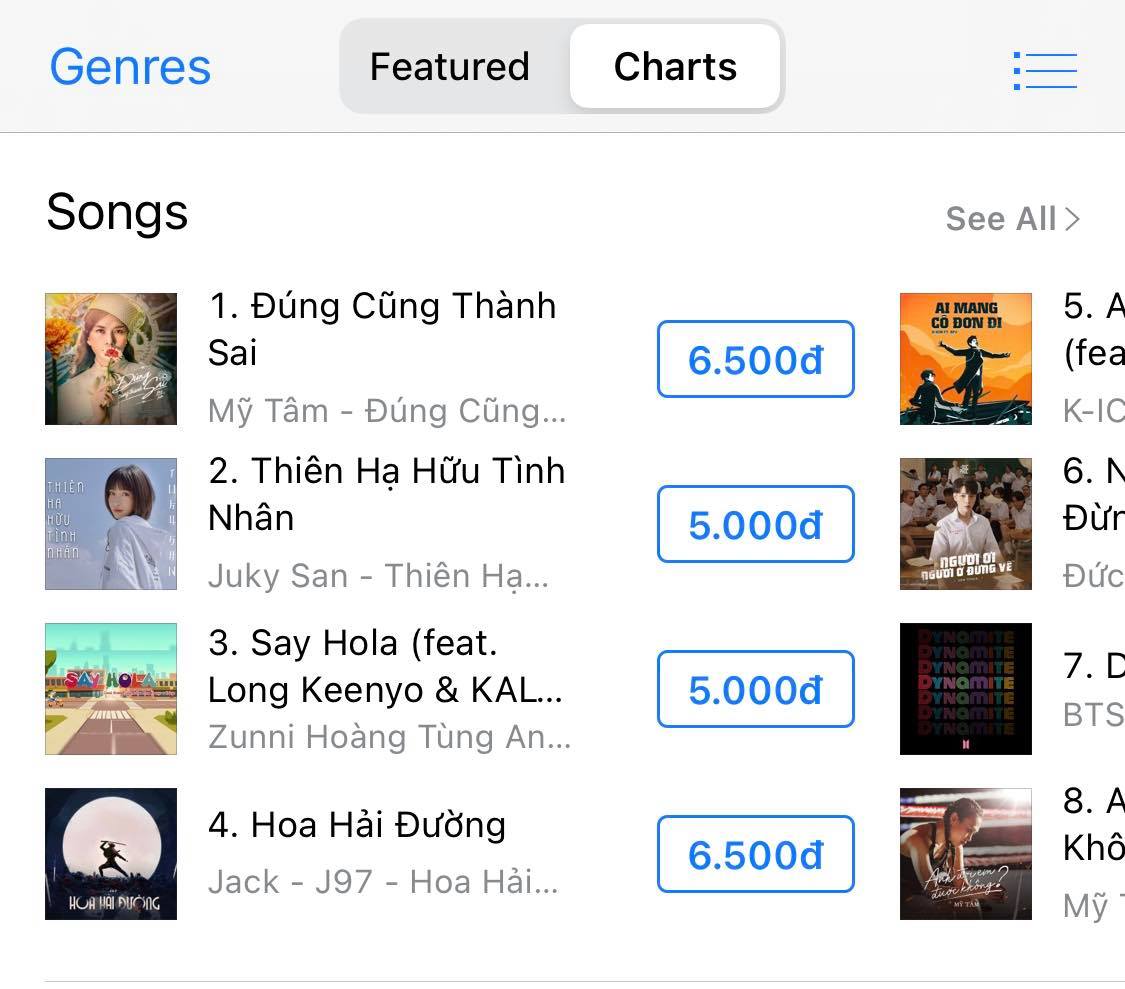Image resolution: width=1125 pixels, height=989 pixels.
Task: Select the Charts tab
Action: point(675,67)
